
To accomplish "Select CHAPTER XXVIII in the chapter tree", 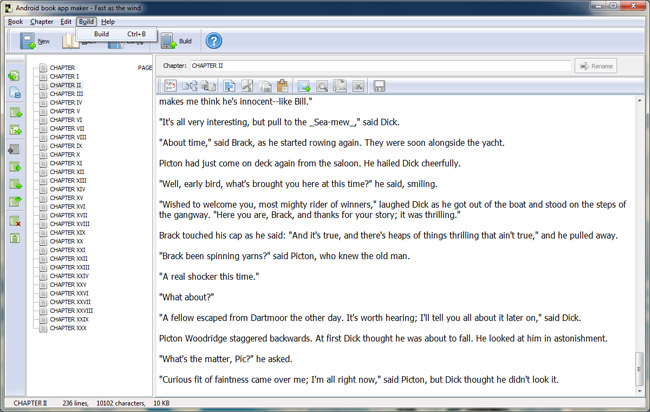I will 71,311.
